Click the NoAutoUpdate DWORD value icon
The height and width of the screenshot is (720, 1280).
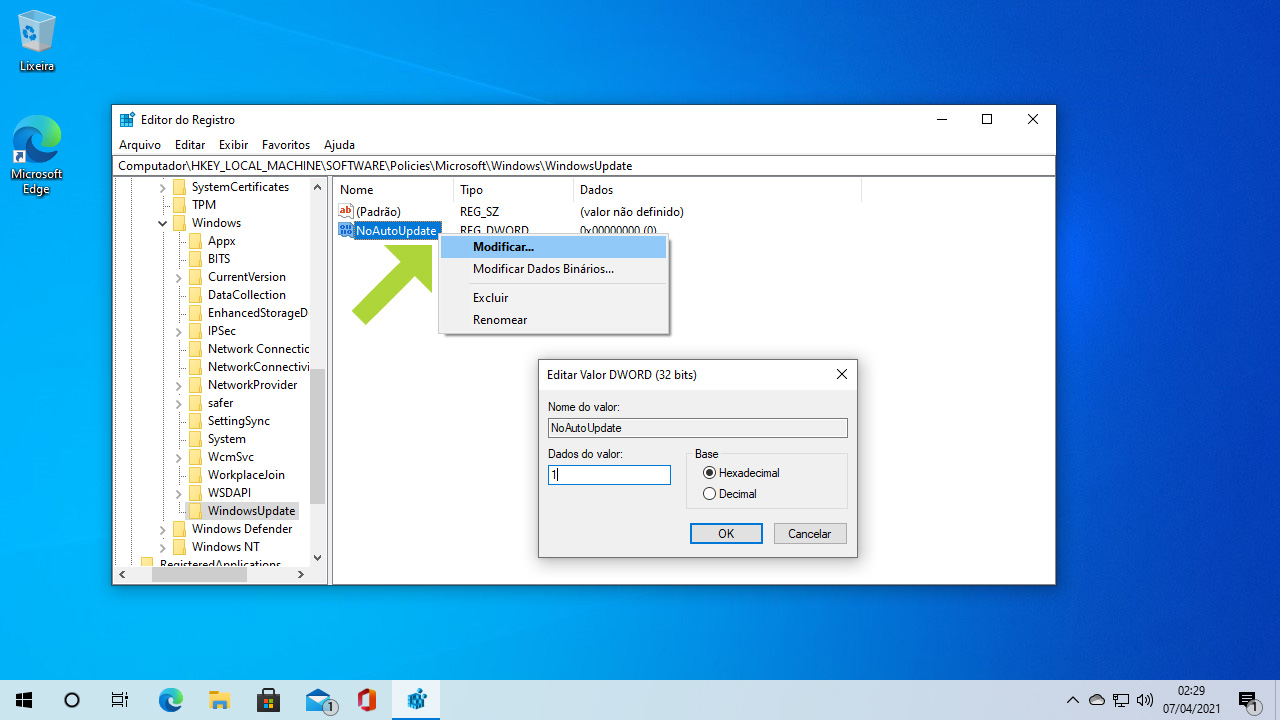[346, 230]
